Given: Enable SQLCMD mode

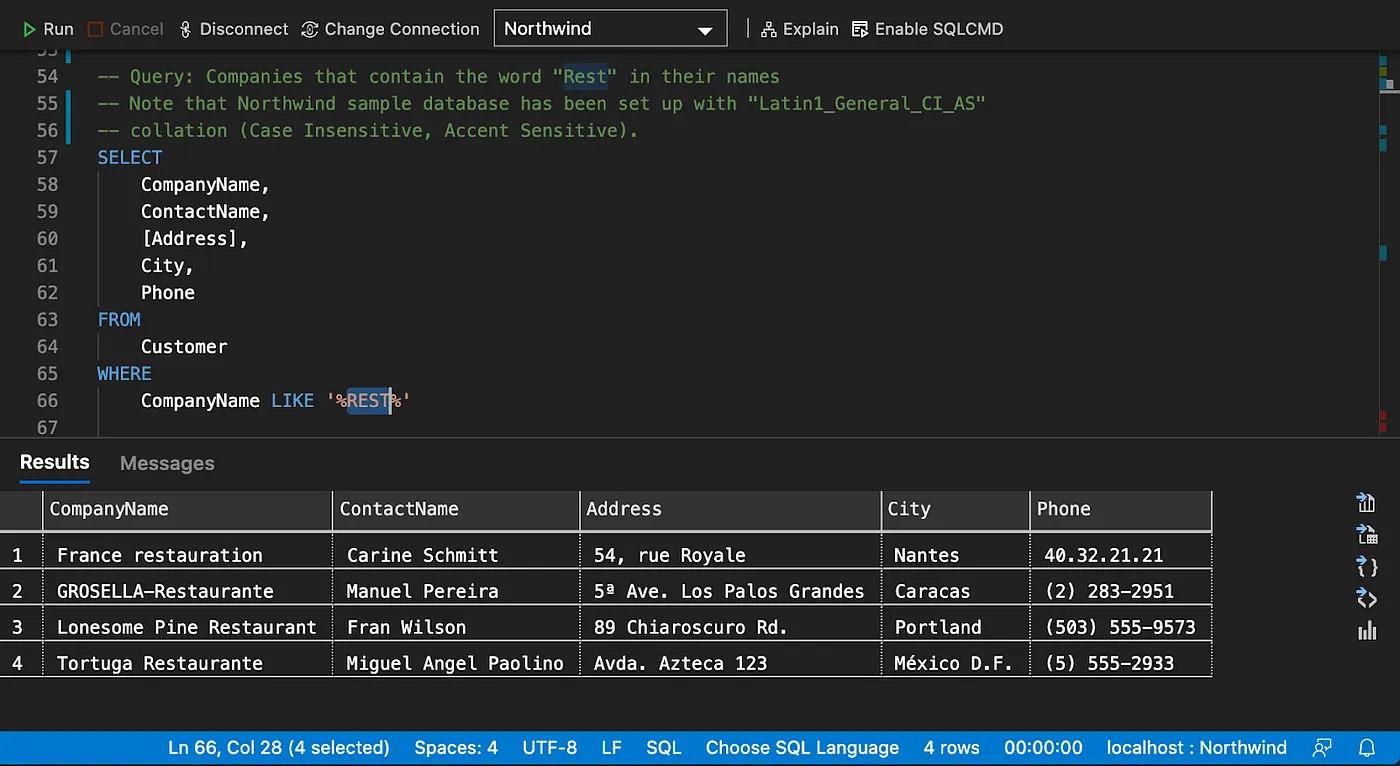Looking at the screenshot, I should tap(927, 29).
